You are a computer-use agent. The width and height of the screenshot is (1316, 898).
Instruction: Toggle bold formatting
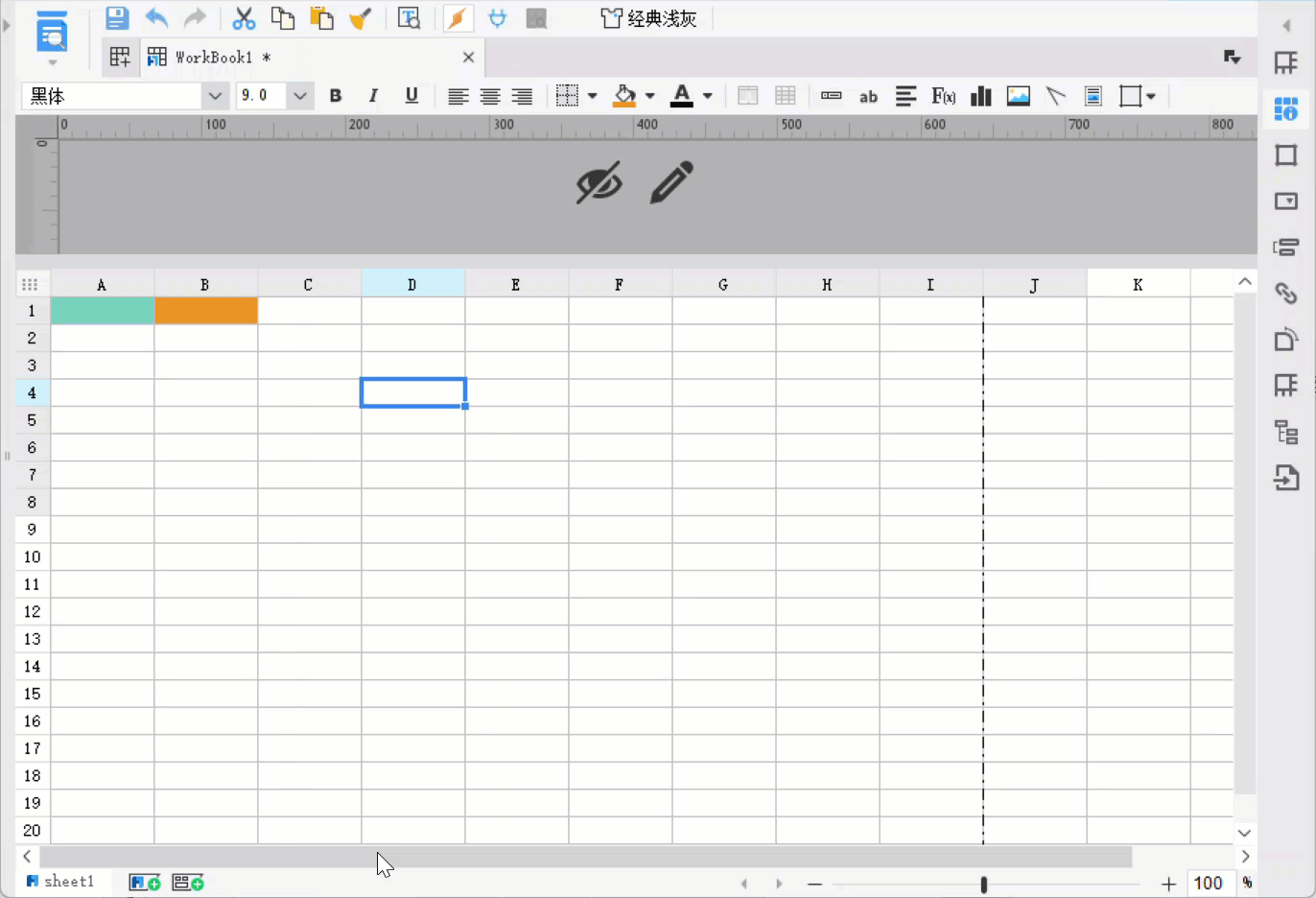pos(336,96)
